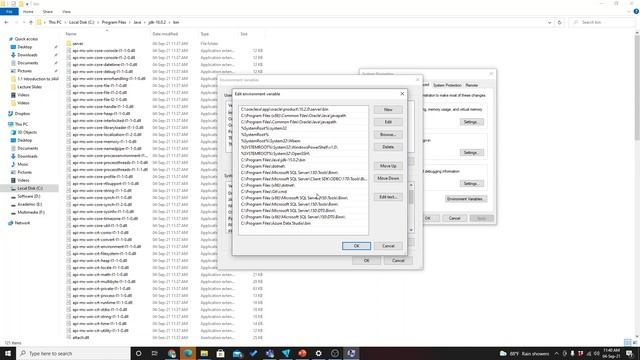Select the C:\Program Files\dotnet\ entry

pos(303,166)
